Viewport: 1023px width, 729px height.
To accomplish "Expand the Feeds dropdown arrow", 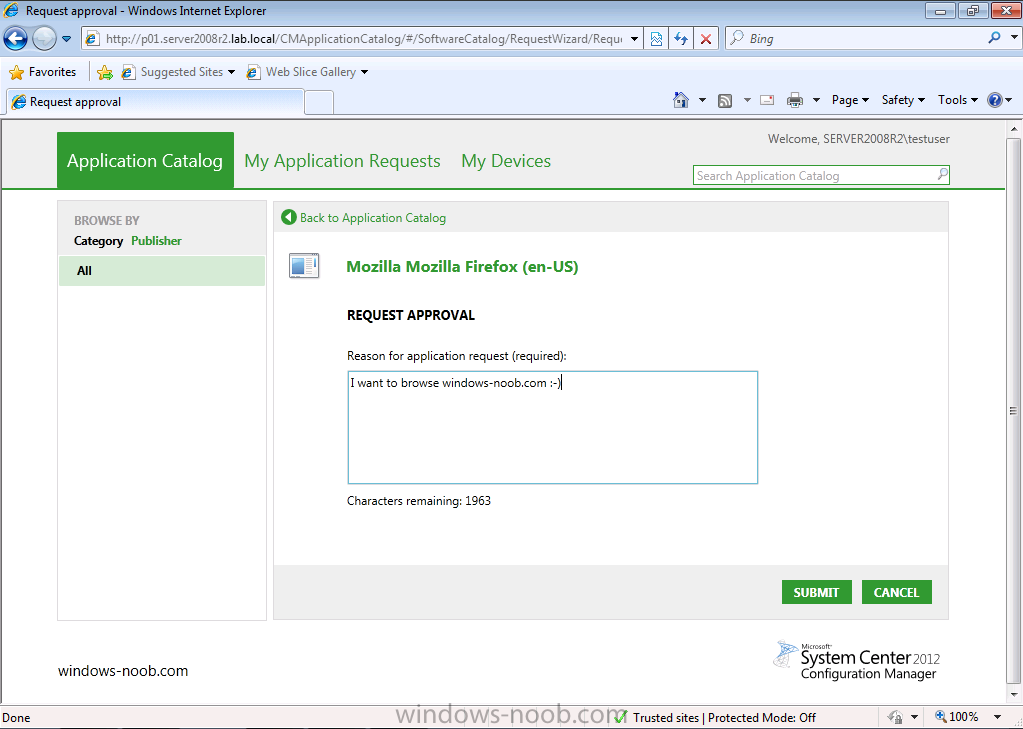I will point(747,101).
